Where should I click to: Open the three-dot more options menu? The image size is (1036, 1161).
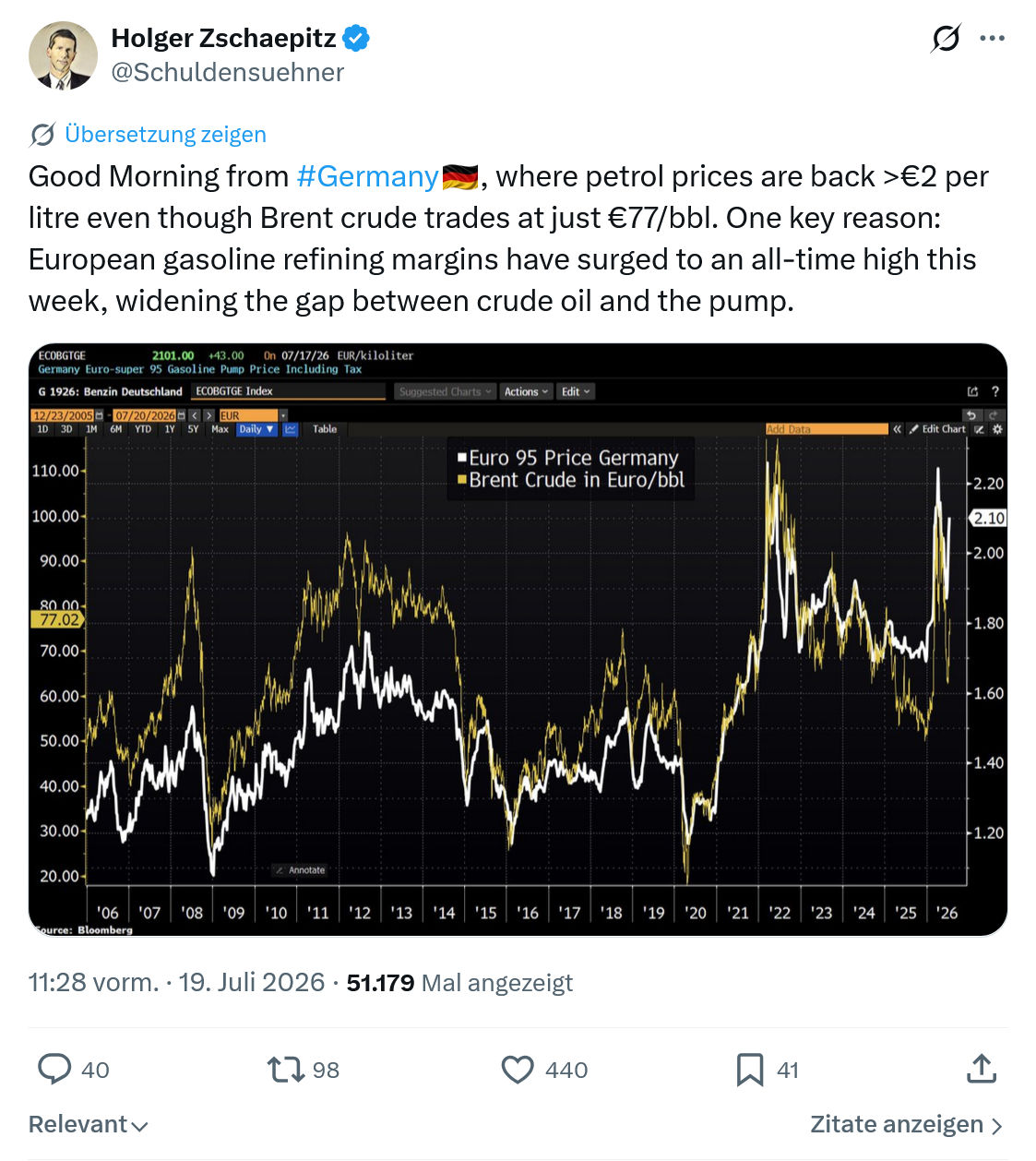tap(993, 38)
